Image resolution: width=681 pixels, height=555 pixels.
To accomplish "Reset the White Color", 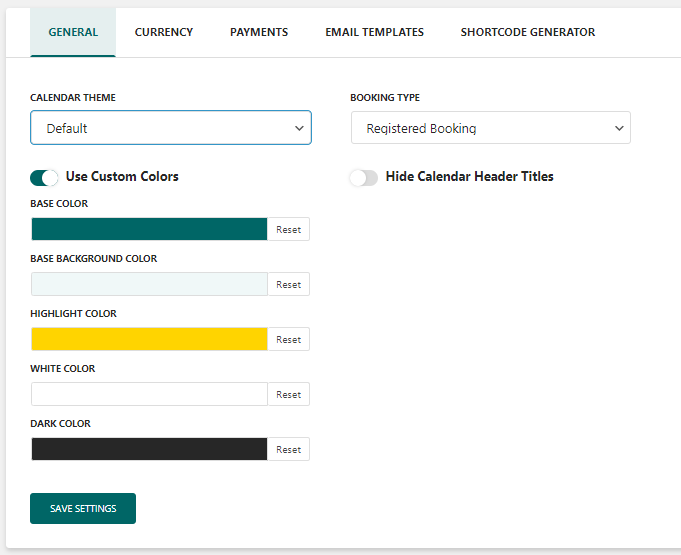I will [x=289, y=394].
